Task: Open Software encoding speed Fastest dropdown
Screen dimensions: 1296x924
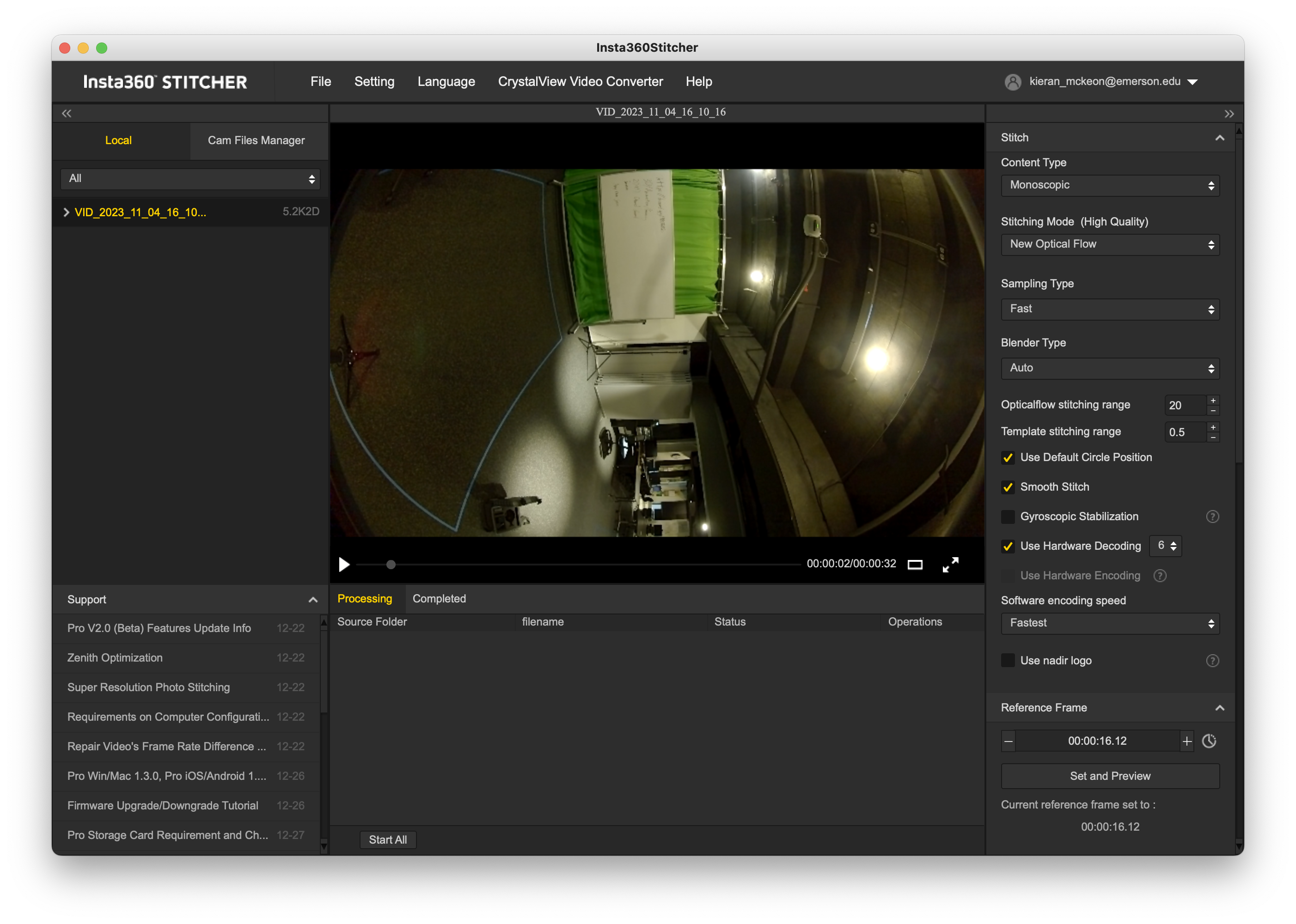Action: click(1110, 623)
